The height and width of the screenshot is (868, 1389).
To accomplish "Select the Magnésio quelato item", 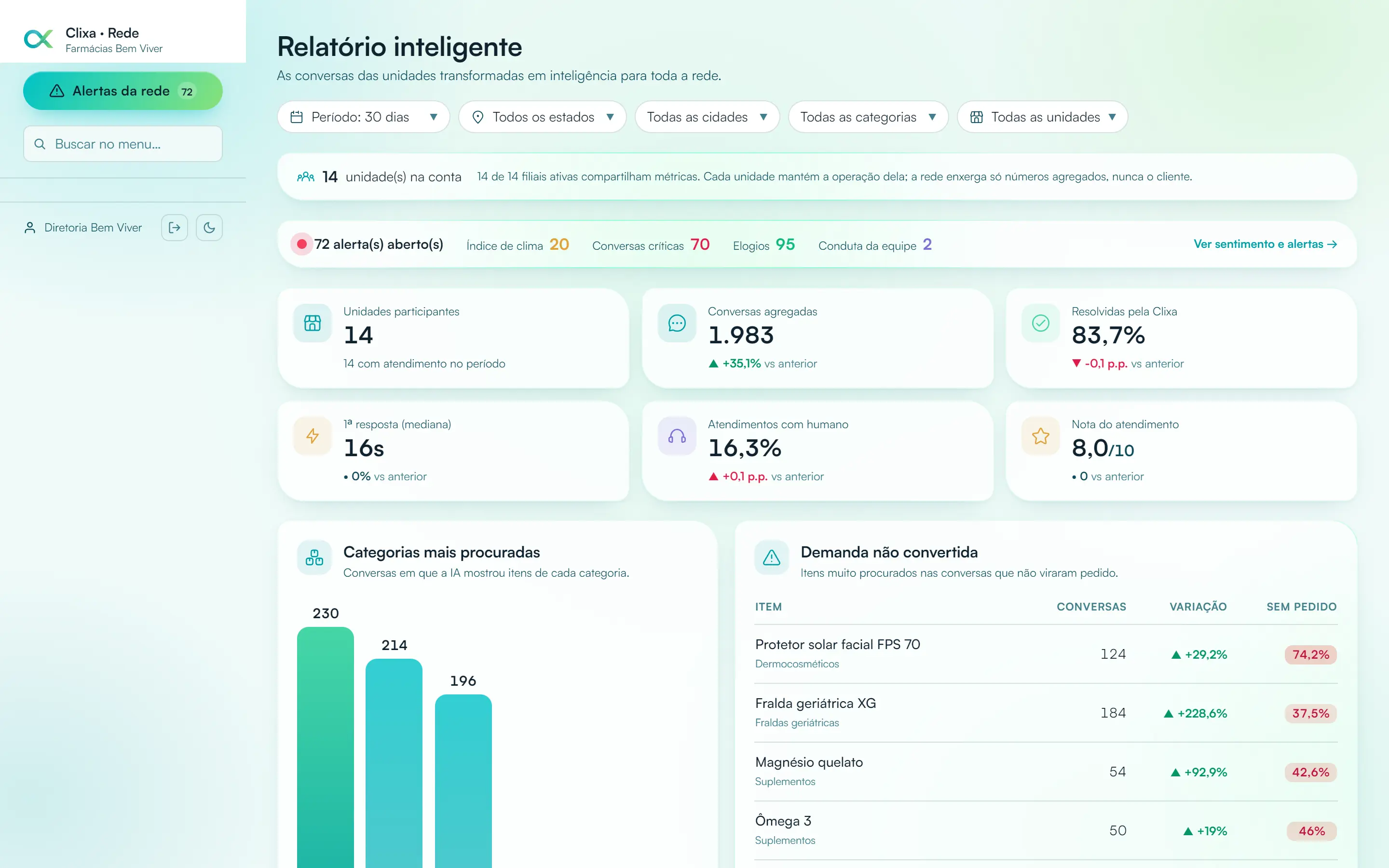I will tap(809, 762).
